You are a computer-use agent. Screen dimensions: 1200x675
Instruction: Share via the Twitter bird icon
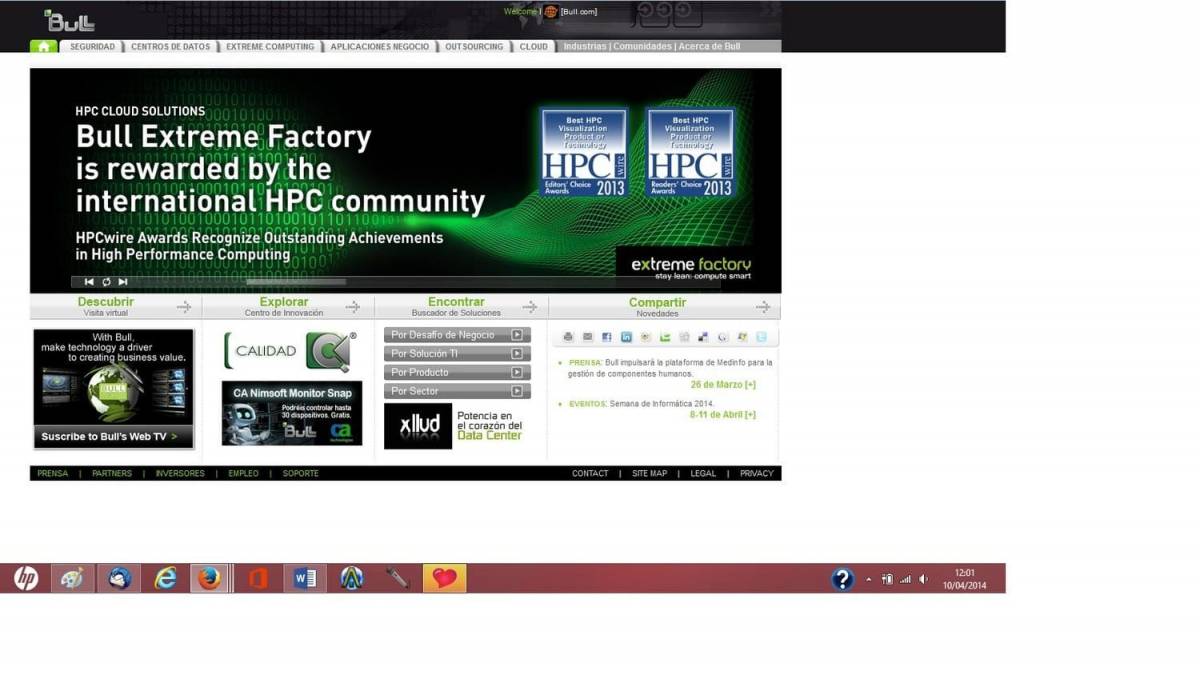(761, 337)
